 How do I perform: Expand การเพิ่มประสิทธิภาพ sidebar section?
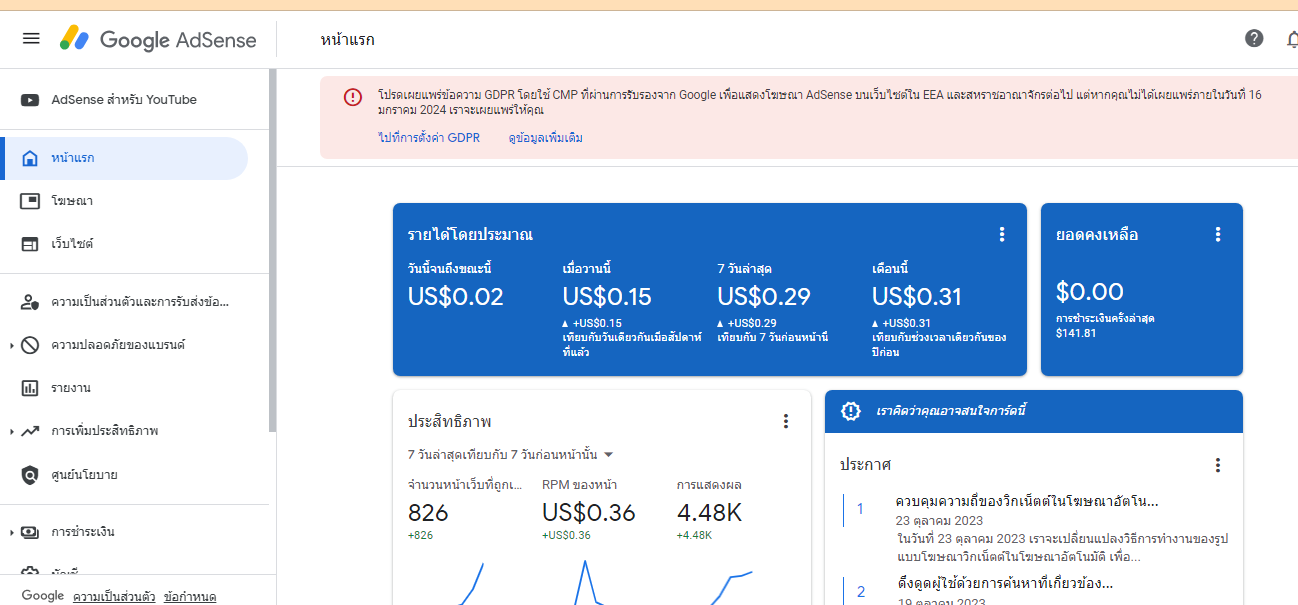[x=12, y=431]
